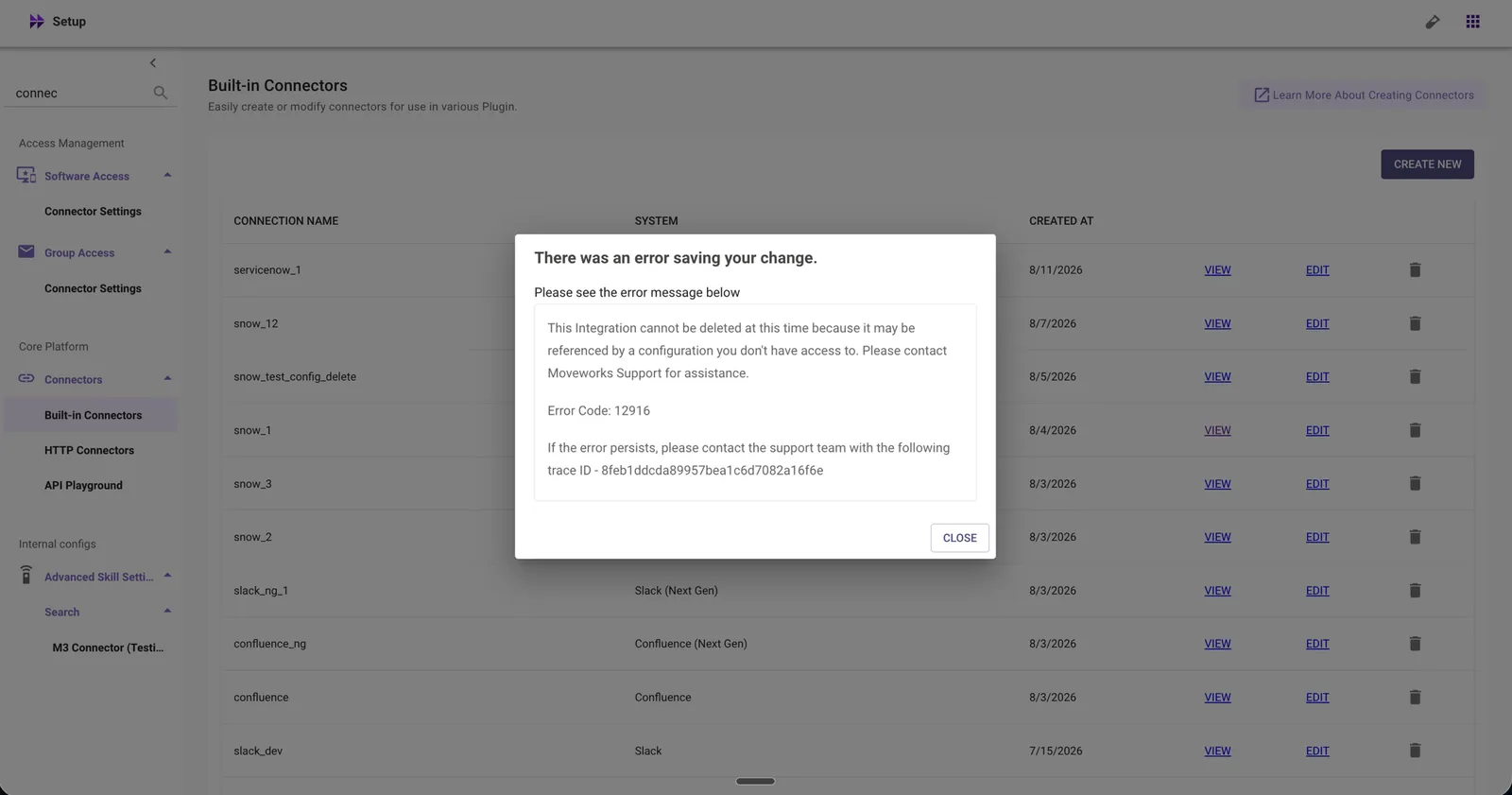The width and height of the screenshot is (1512, 795).
Task: Open API Playground page
Action: (83, 486)
